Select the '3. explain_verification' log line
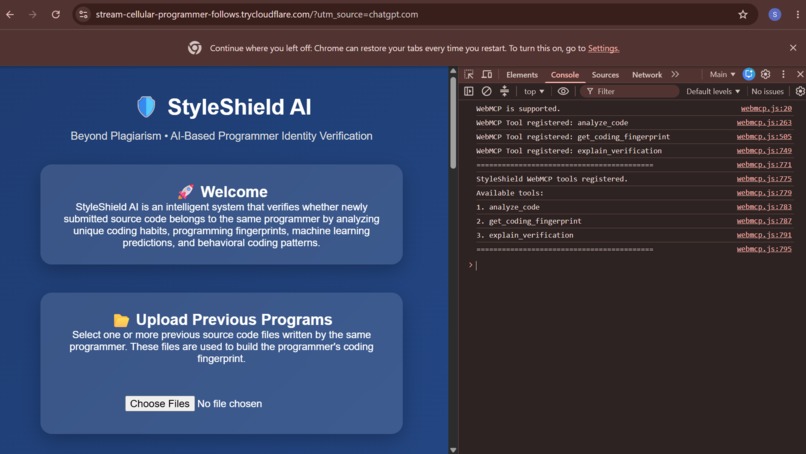This screenshot has width=806, height=454. coord(524,235)
